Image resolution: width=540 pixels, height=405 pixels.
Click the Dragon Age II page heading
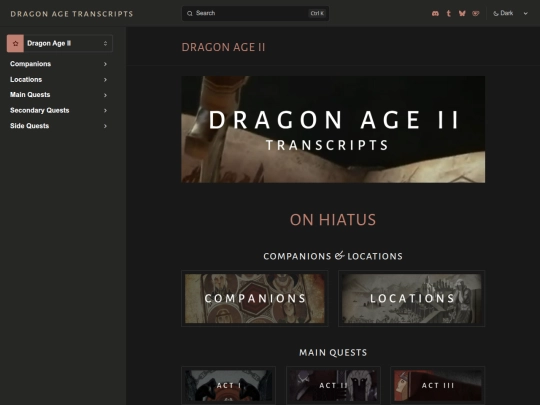tap(223, 47)
